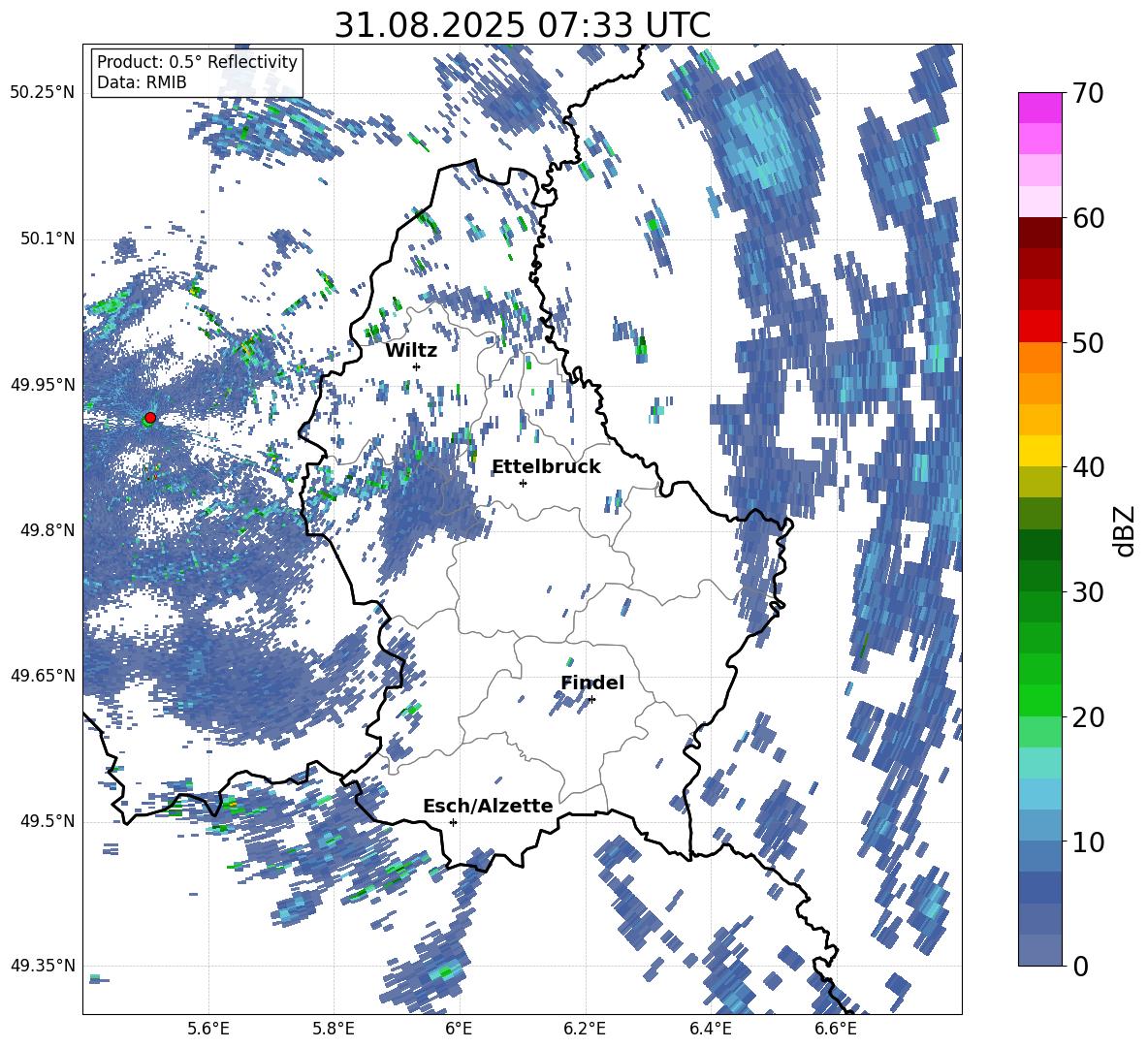Click the bright green swatch above 20 dBZ

pos(1039,700)
